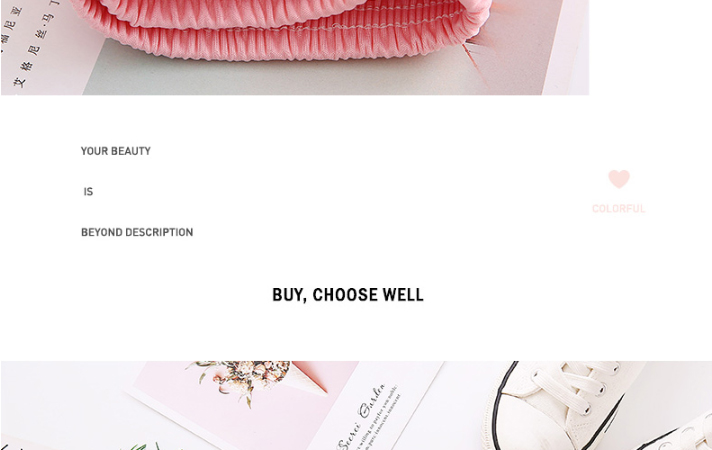Click the Secret Garden script title

(x=362, y=418)
